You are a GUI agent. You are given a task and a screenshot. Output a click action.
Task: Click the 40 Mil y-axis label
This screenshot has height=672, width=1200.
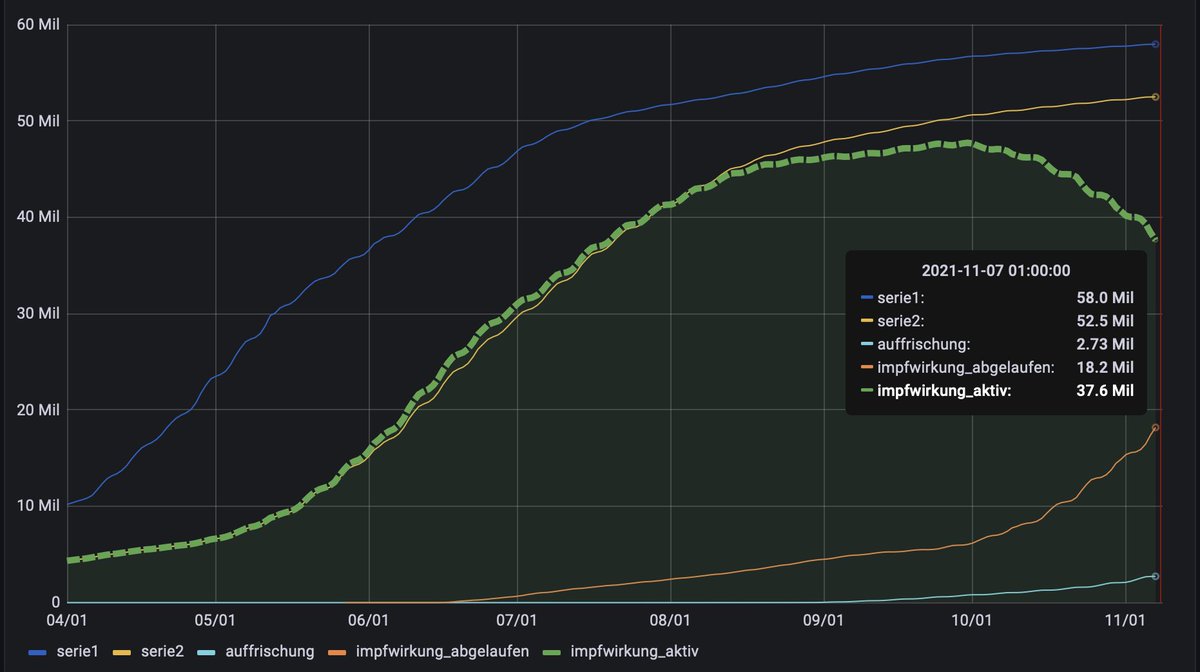(x=39, y=217)
